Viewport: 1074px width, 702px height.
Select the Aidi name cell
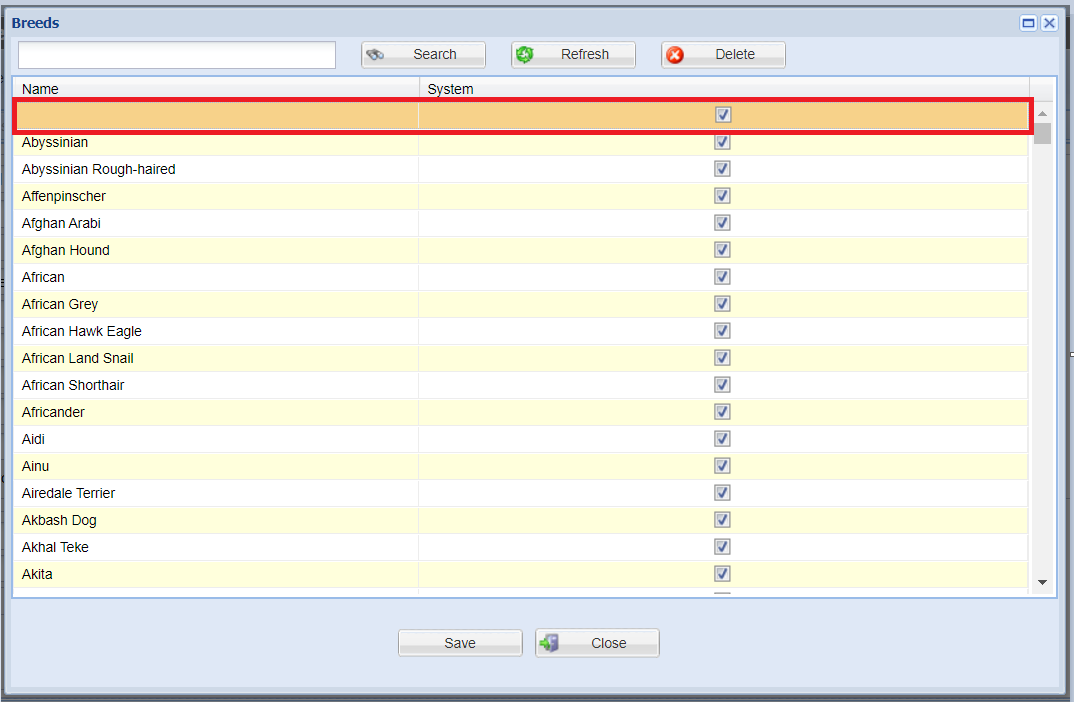[x=216, y=439]
